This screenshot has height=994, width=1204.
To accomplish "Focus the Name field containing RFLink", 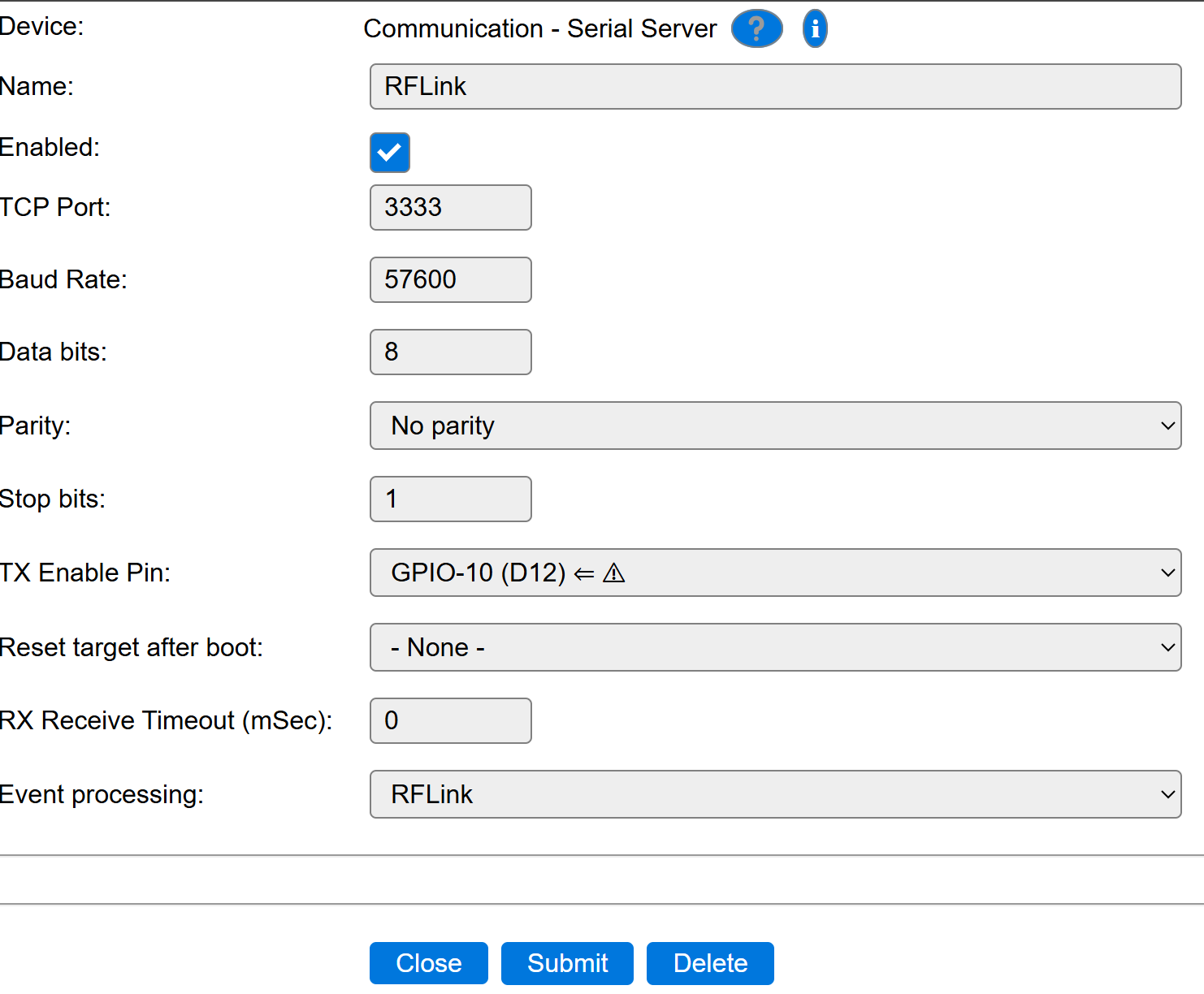I will click(x=775, y=86).
